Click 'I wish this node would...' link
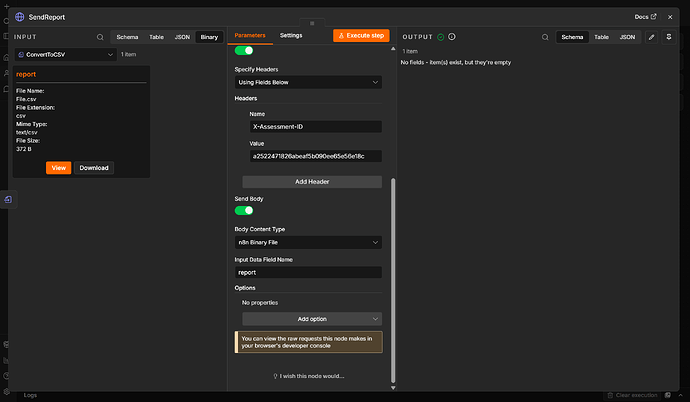The image size is (690, 402). 309,376
